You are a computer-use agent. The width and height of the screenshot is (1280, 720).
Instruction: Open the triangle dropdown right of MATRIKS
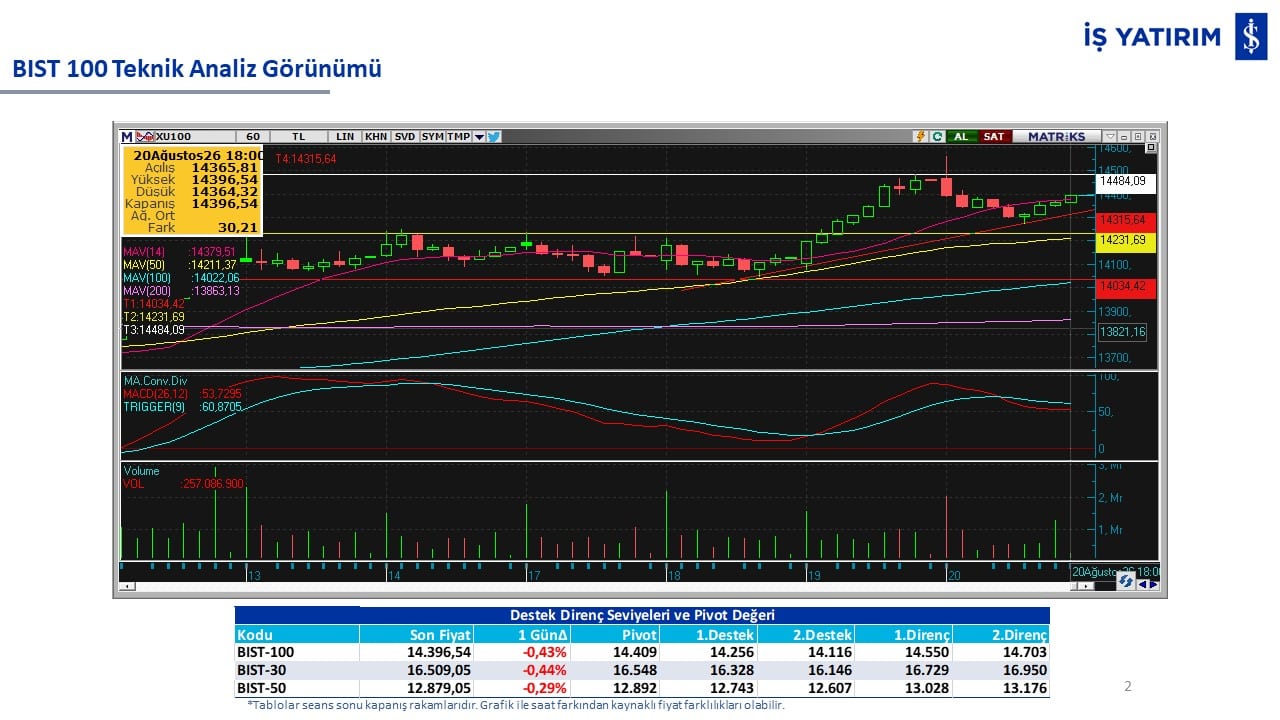click(1109, 136)
